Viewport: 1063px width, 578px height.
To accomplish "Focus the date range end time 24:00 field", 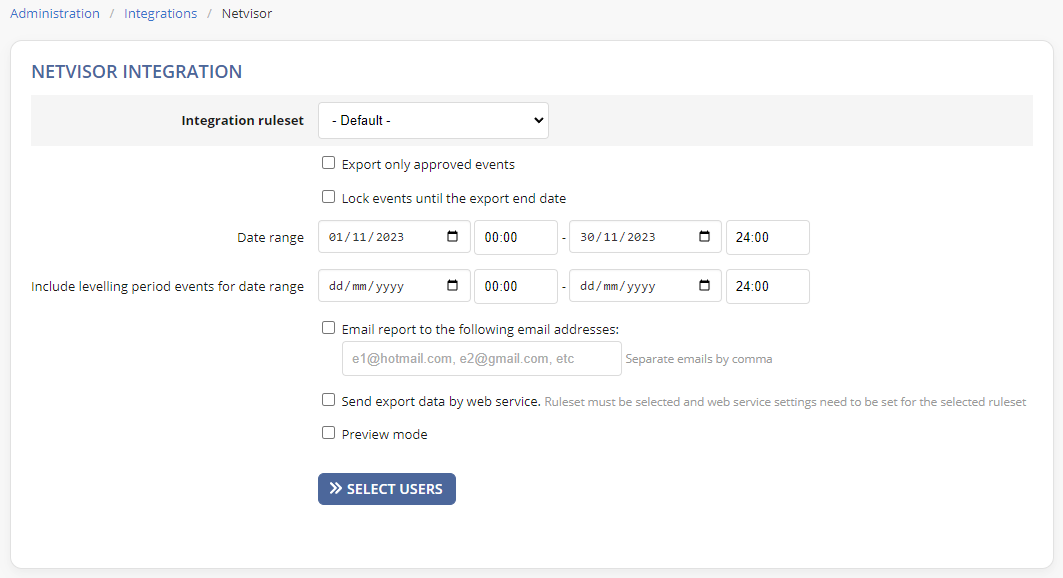I will [x=767, y=237].
